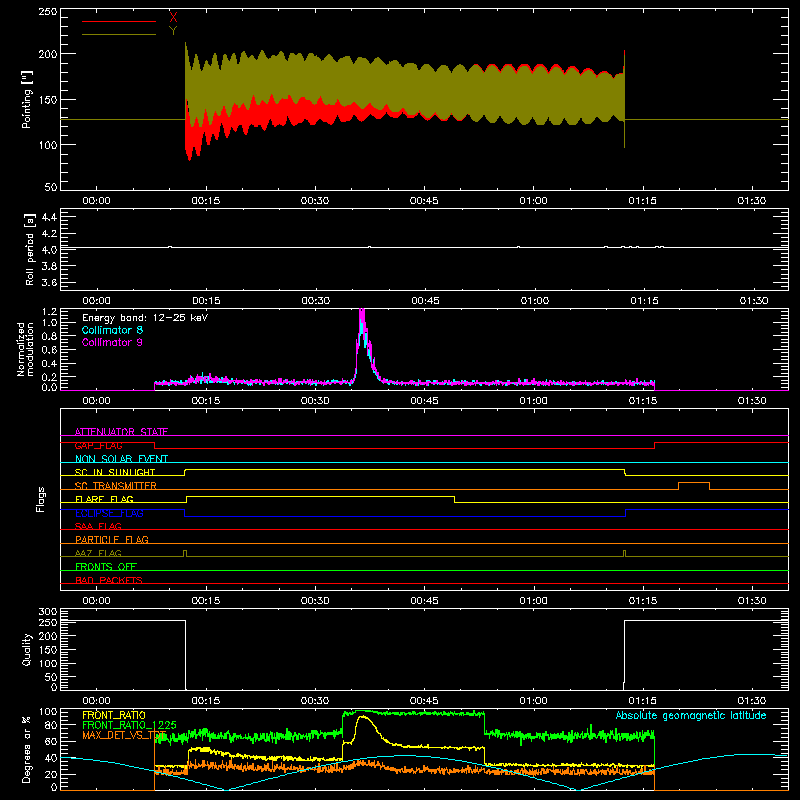
Task: Click the first AAZ_FLAG spike near 00:12
Action: (x=185, y=553)
